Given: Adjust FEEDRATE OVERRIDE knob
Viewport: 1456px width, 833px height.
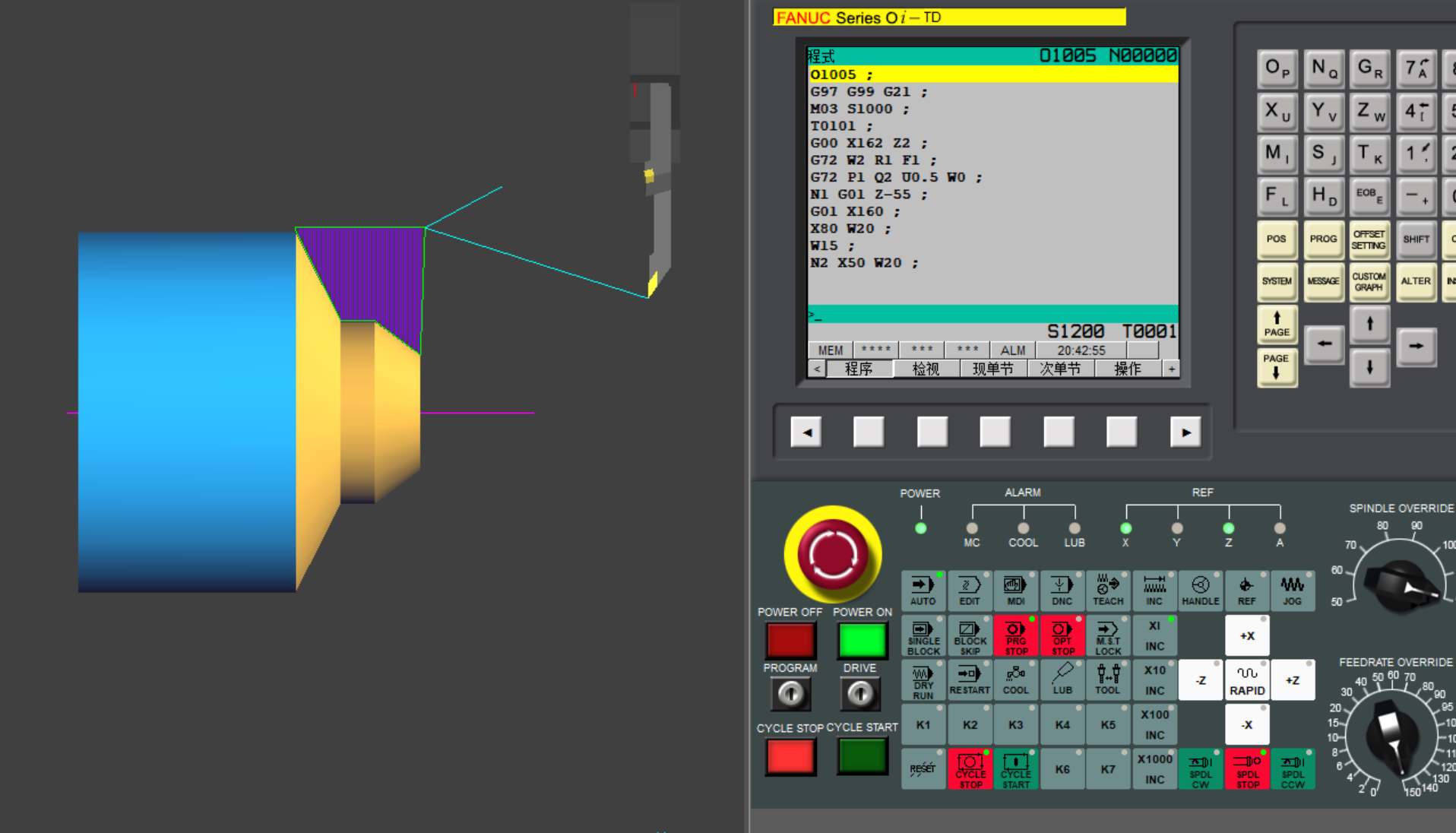Looking at the screenshot, I should click(x=1392, y=736).
